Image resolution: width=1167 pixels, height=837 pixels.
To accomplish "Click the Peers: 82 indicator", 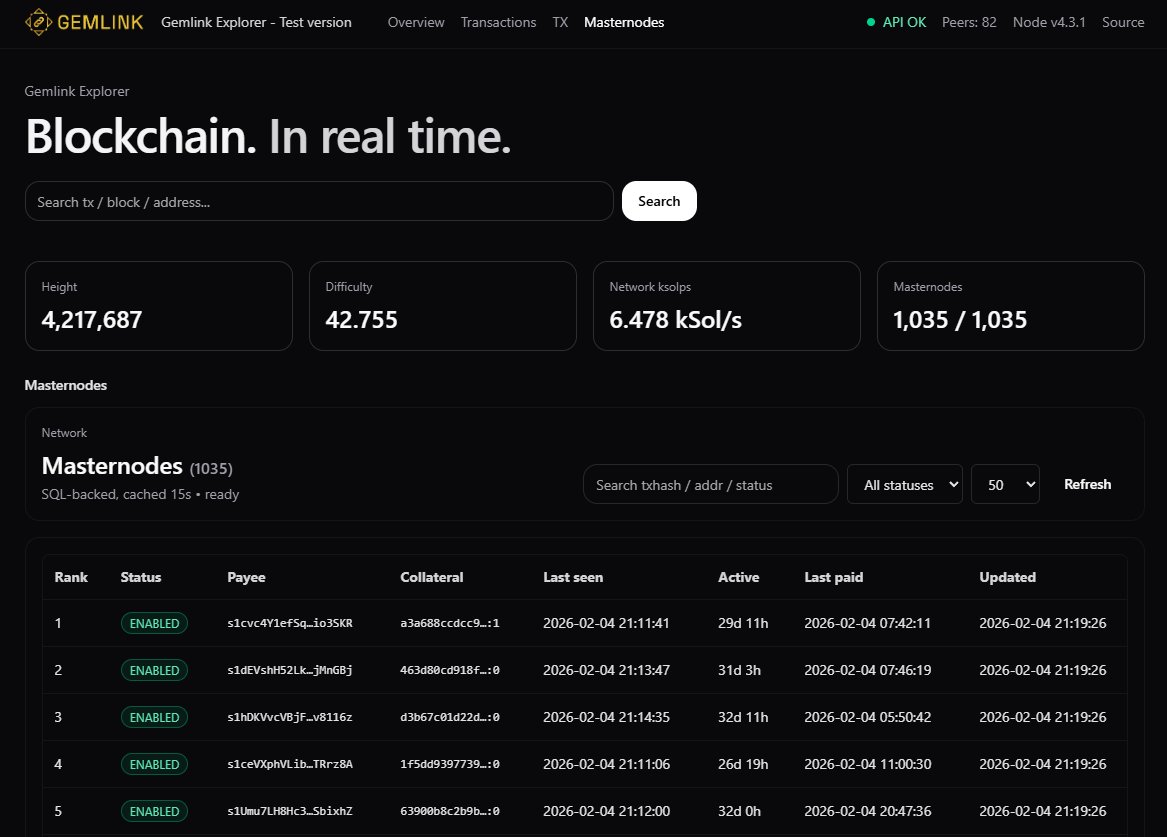I will point(968,21).
